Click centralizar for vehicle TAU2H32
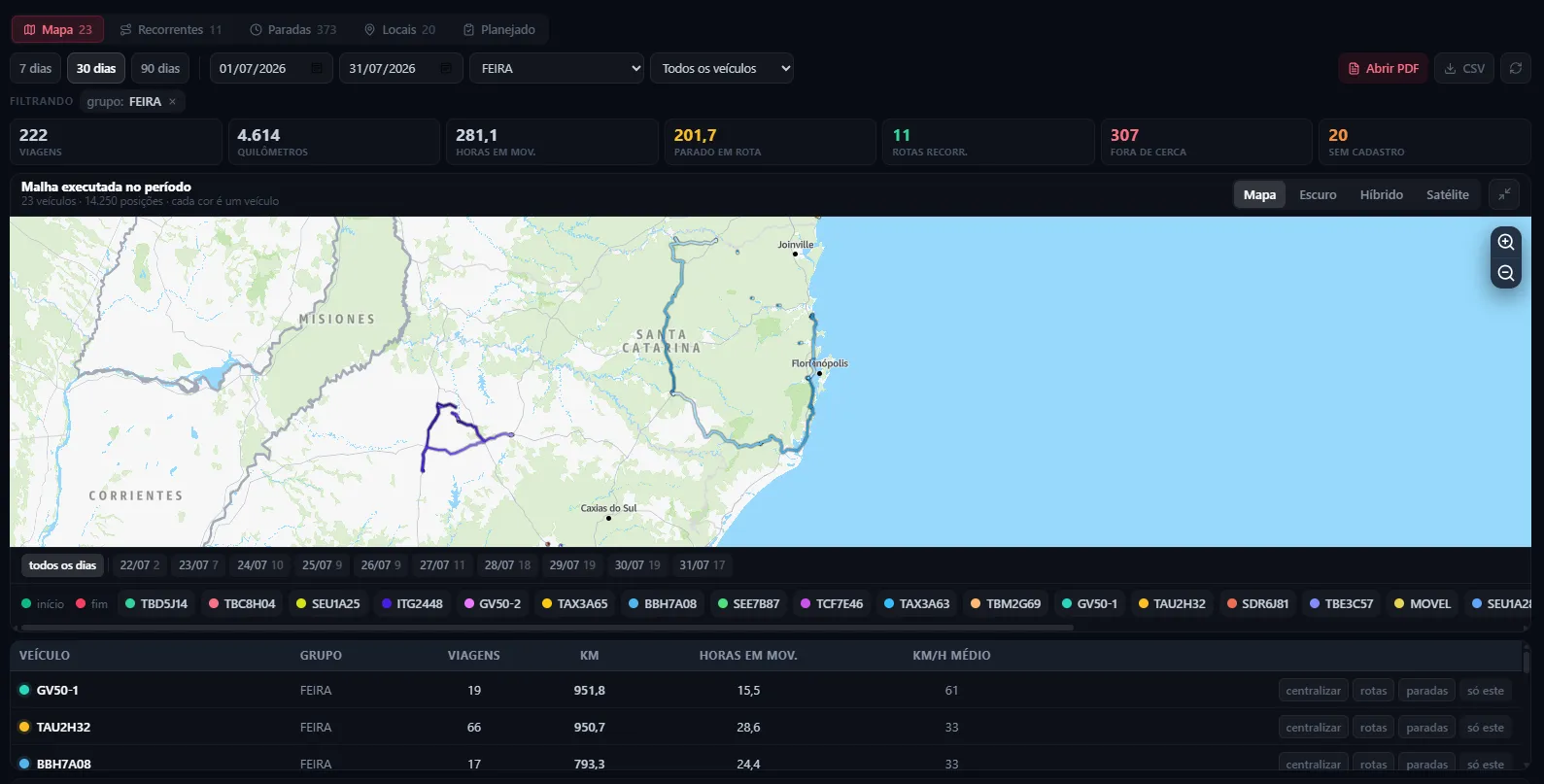The height and width of the screenshot is (784, 1544). pos(1313,728)
